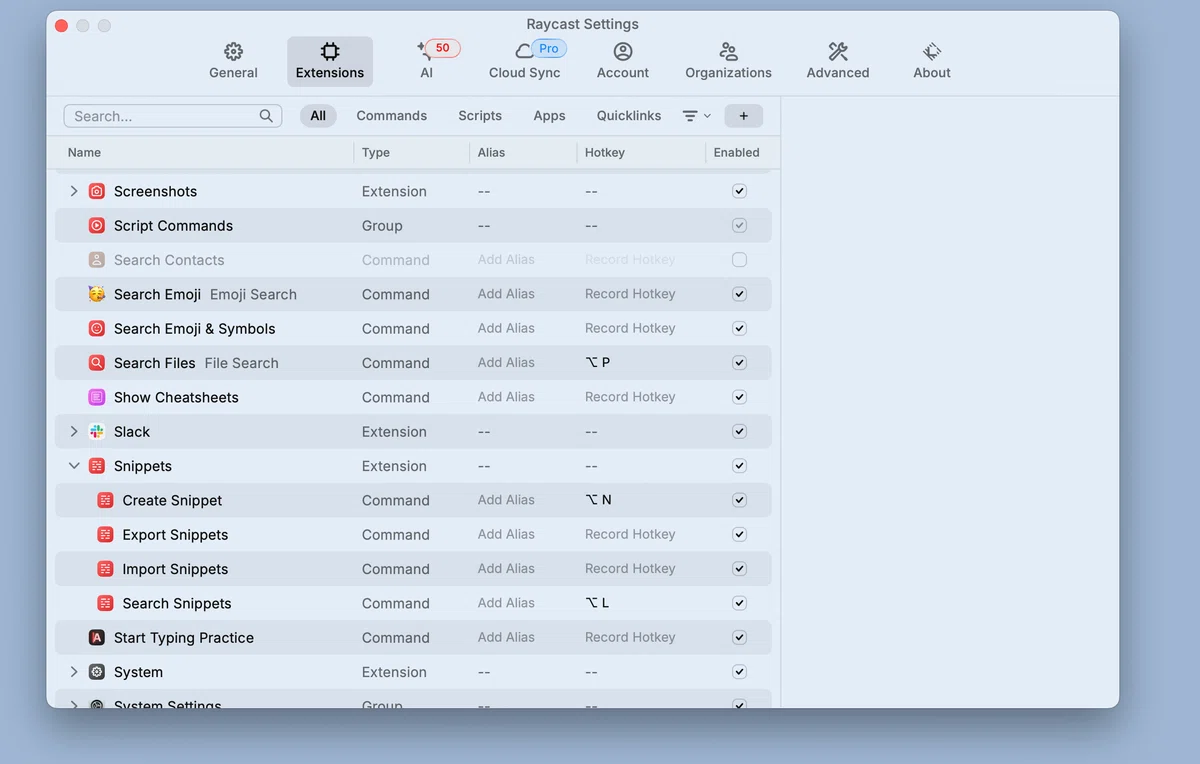The image size is (1200, 764).
Task: Enable the Search Contacts checkbox
Action: pos(739,260)
